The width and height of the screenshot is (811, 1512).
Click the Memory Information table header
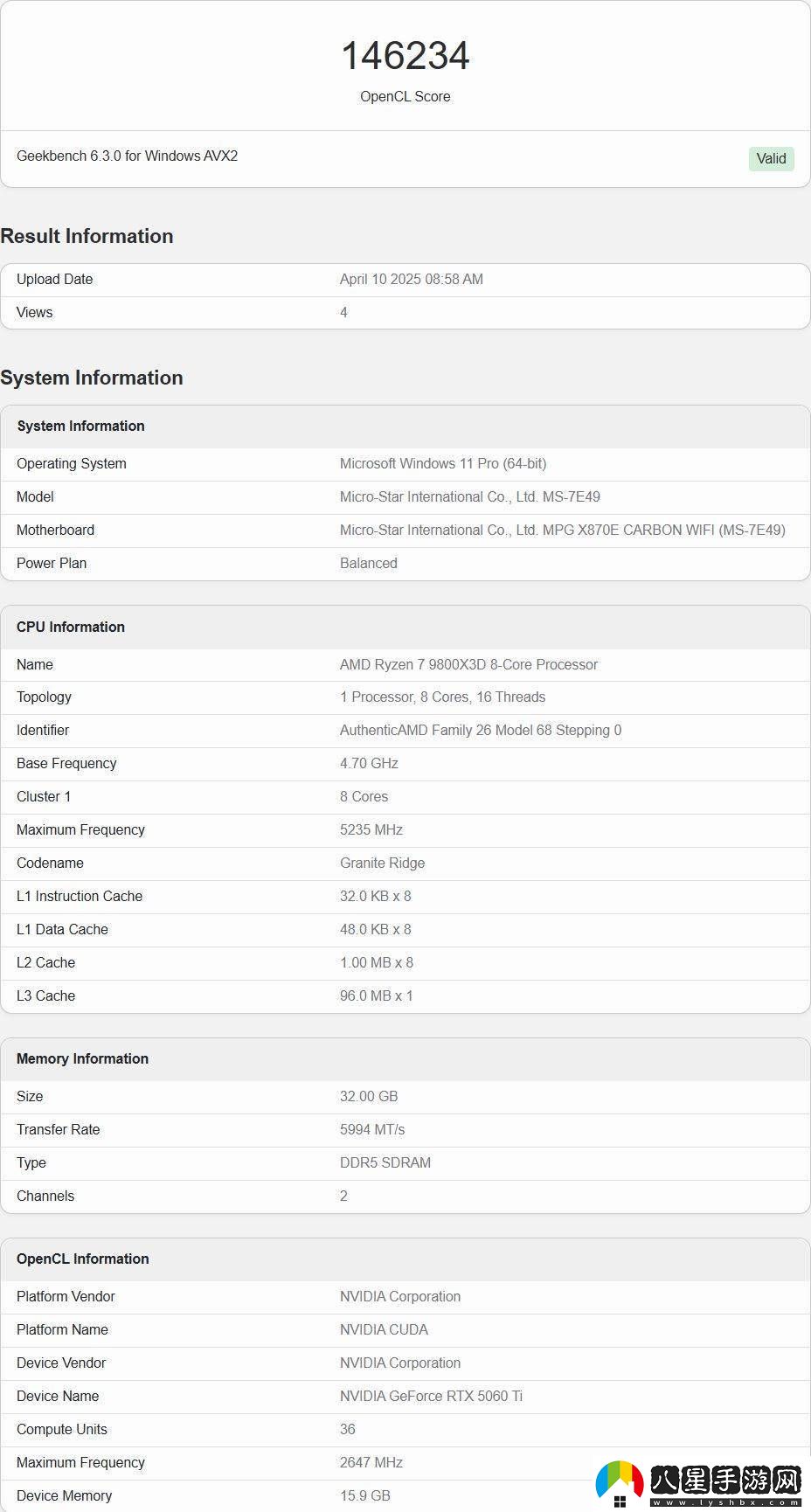82,1058
